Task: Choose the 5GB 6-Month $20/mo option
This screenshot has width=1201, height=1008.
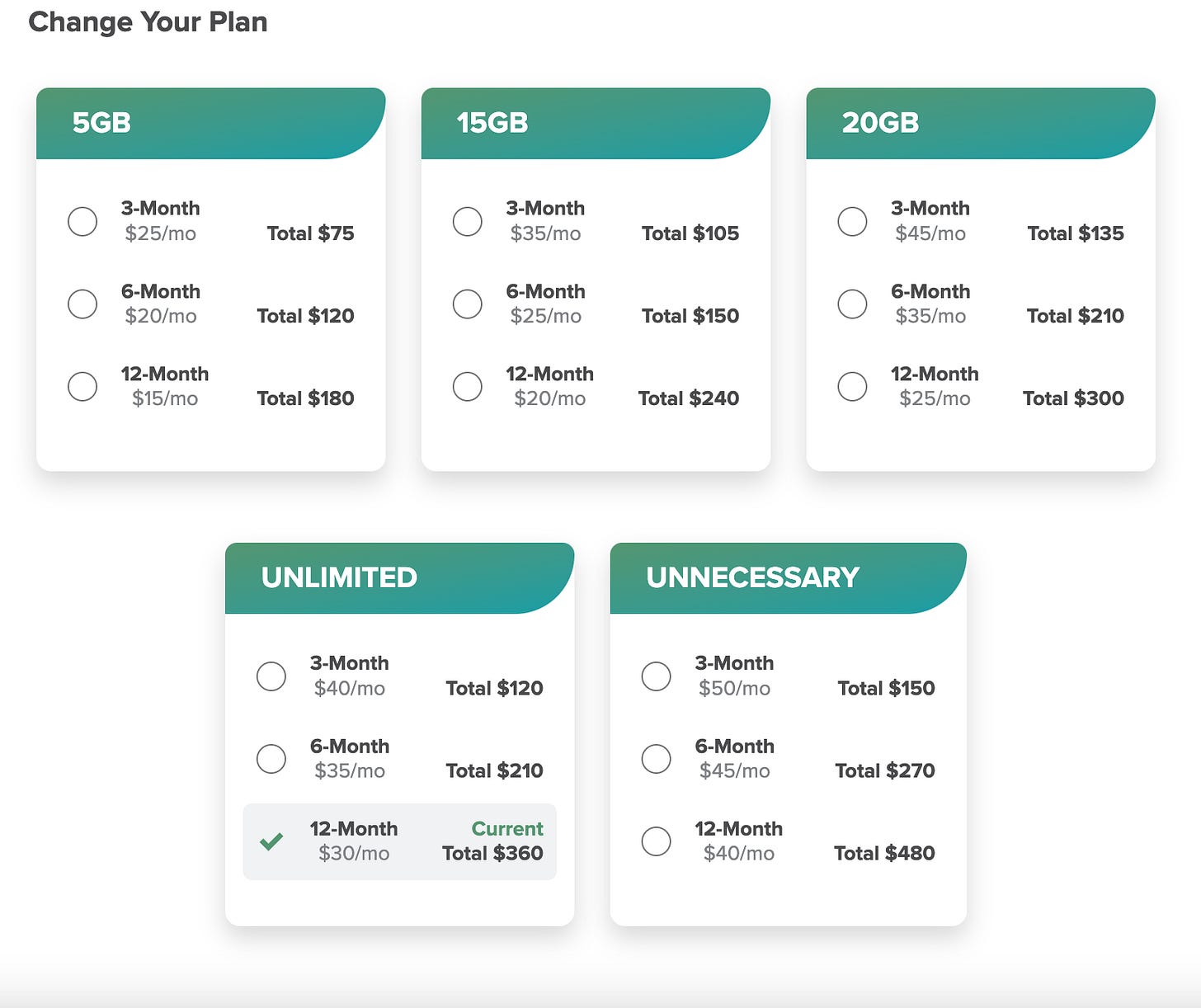Action: 82,304
